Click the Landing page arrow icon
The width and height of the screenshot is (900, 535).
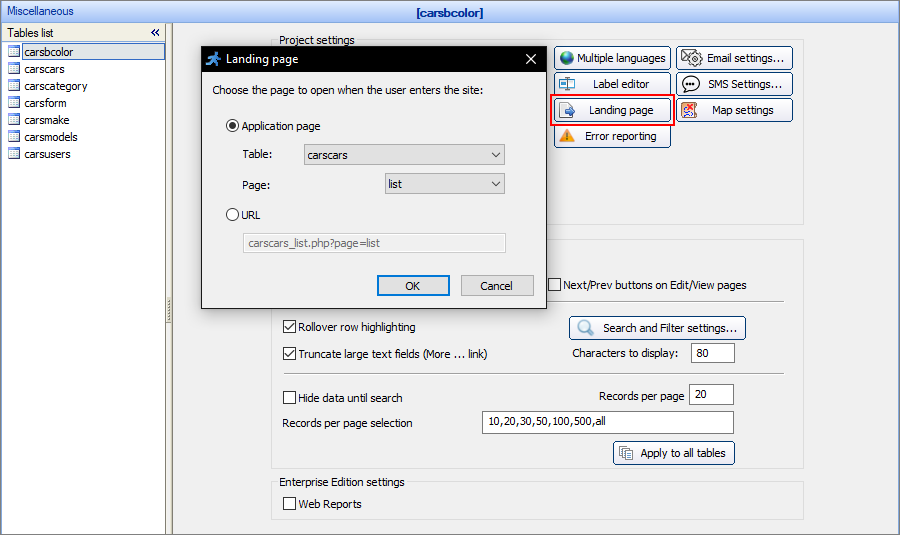tap(567, 110)
